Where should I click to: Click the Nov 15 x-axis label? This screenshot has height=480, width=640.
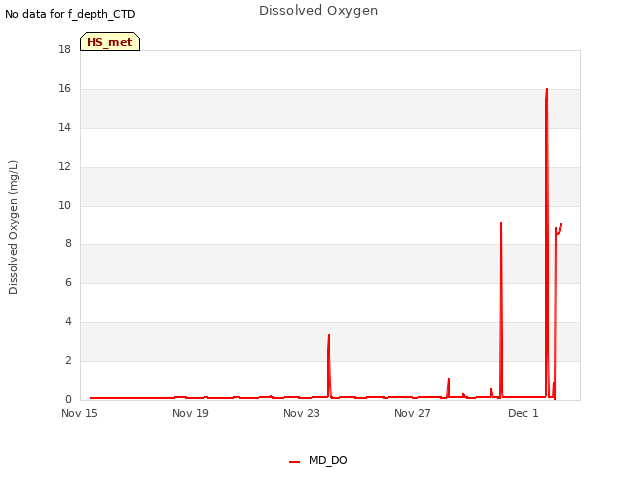[x=79, y=413]
